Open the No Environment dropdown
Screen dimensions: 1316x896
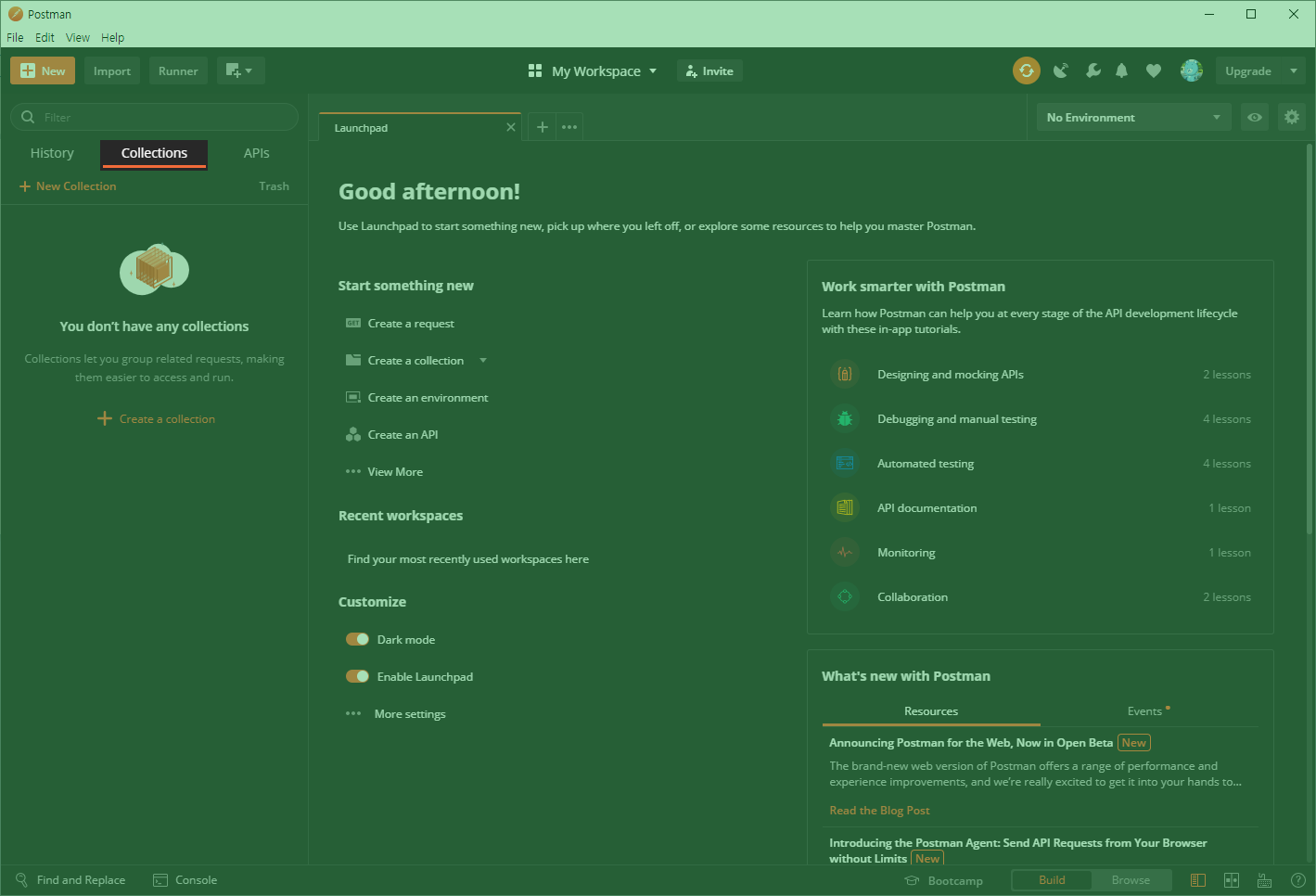(x=1133, y=118)
